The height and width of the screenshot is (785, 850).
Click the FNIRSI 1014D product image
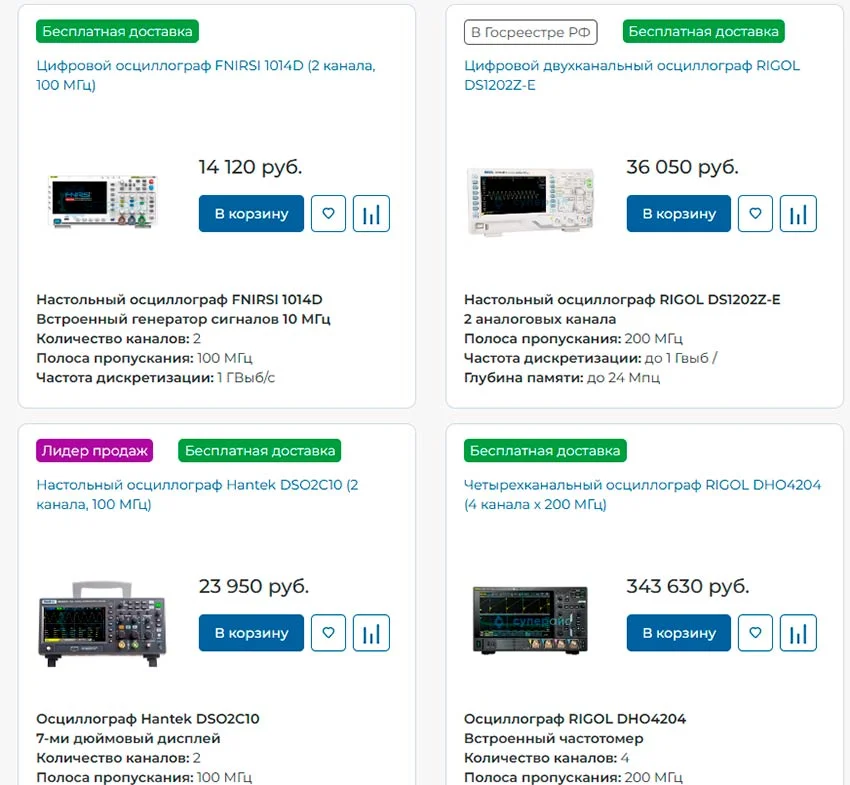coord(103,202)
